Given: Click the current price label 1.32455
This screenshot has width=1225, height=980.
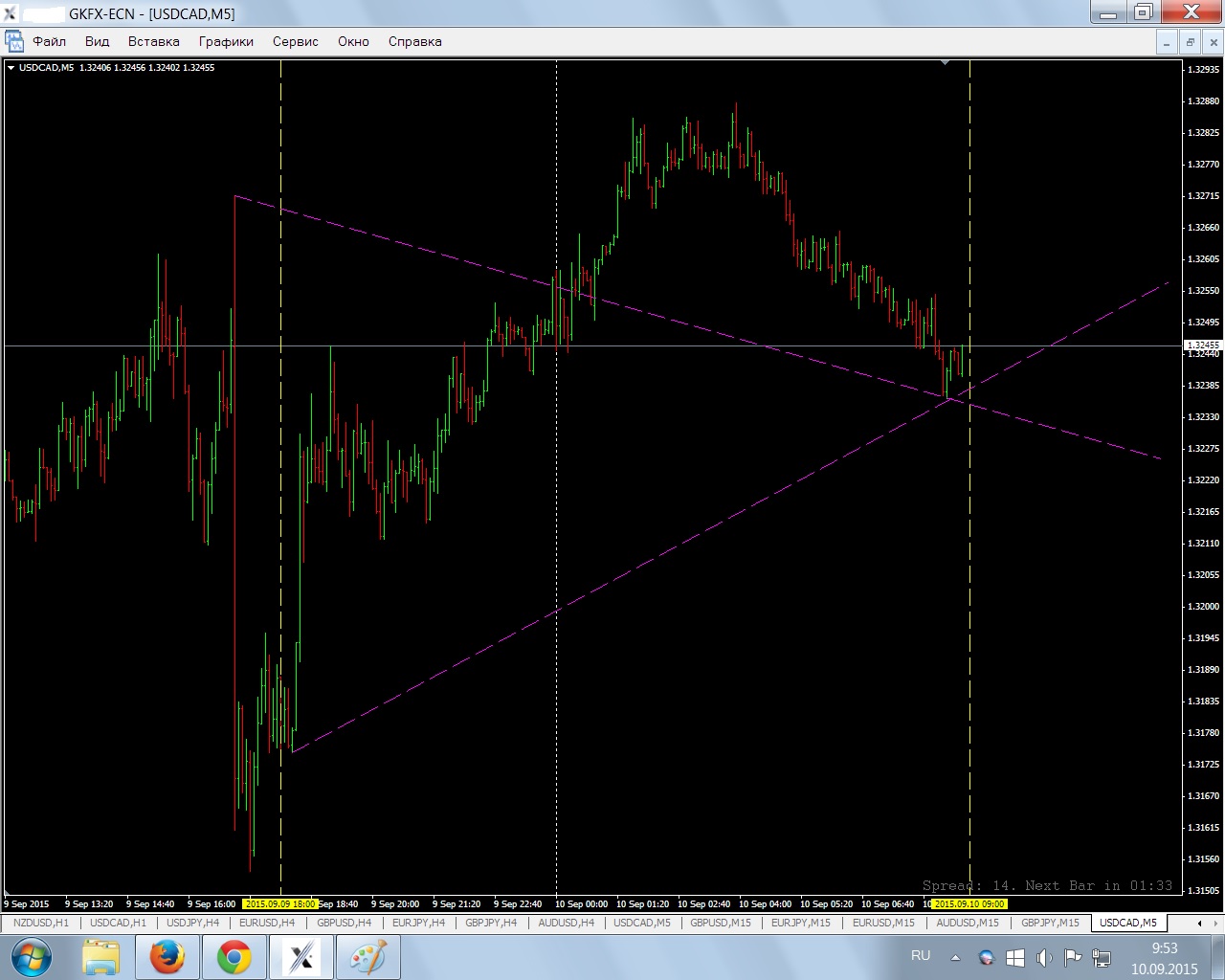Looking at the screenshot, I should click(1204, 345).
